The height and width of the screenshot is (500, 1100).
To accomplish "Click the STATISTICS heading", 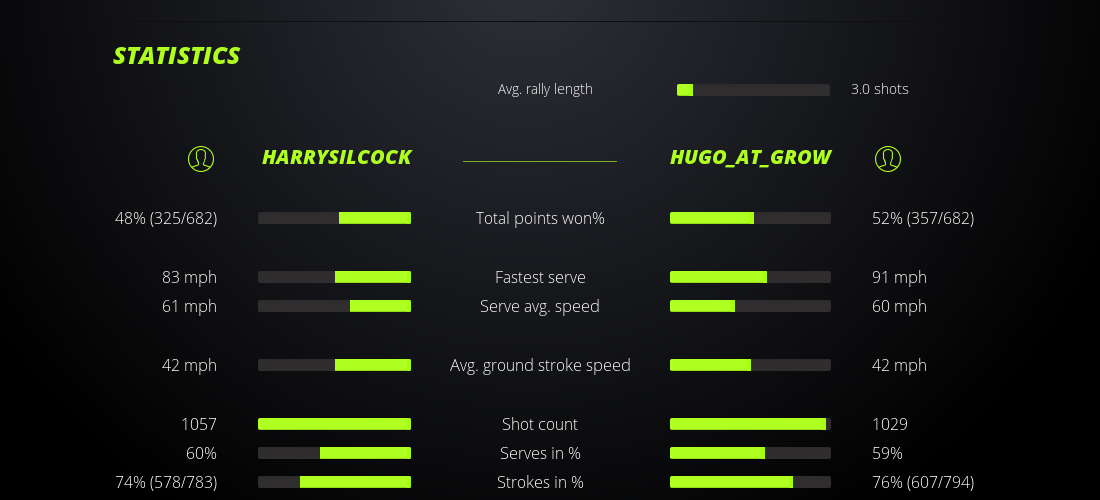I will pyautogui.click(x=177, y=56).
